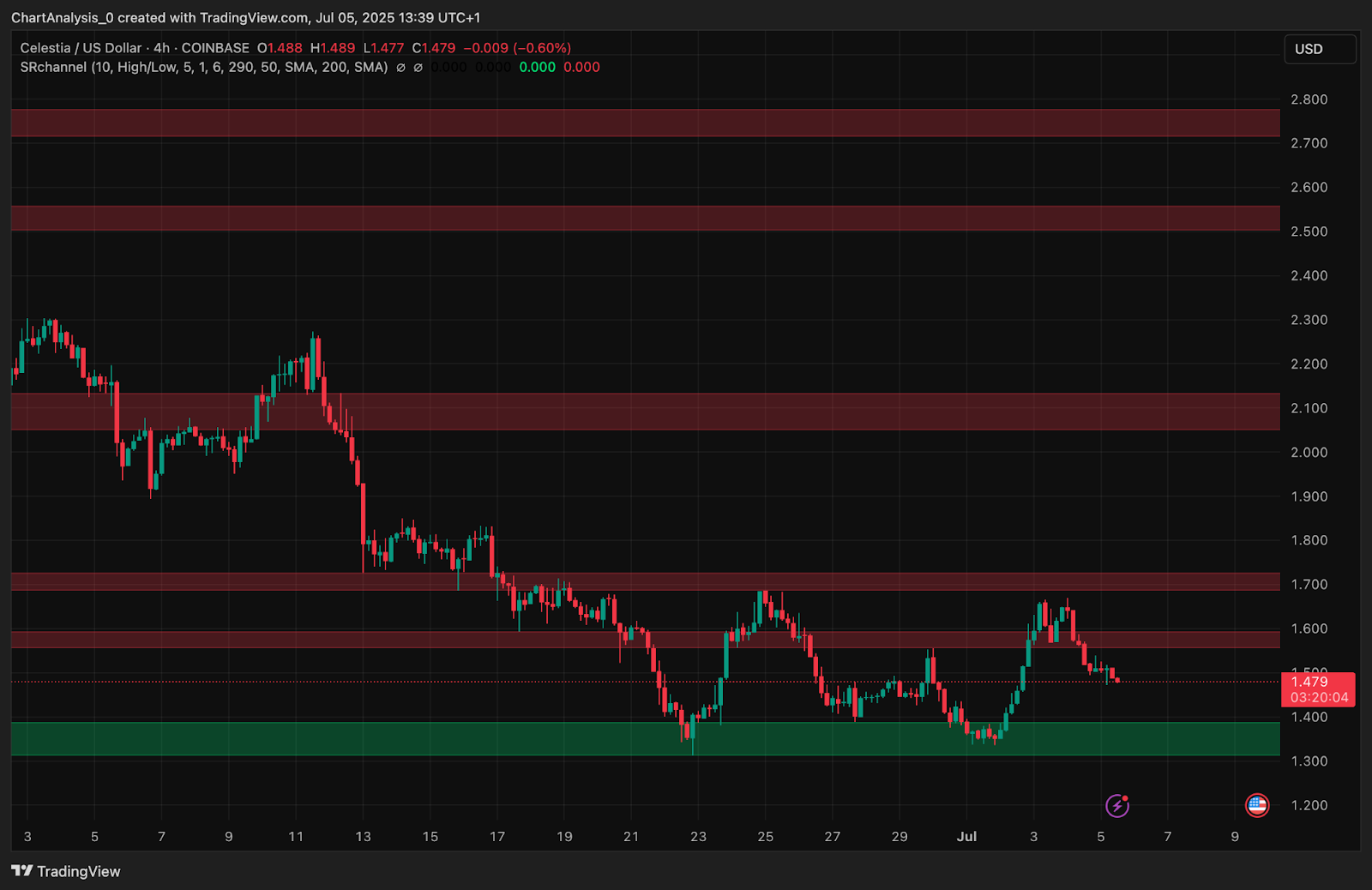Click the "25" date on the time axis
Screen dimensions: 1372x890
tap(765, 836)
